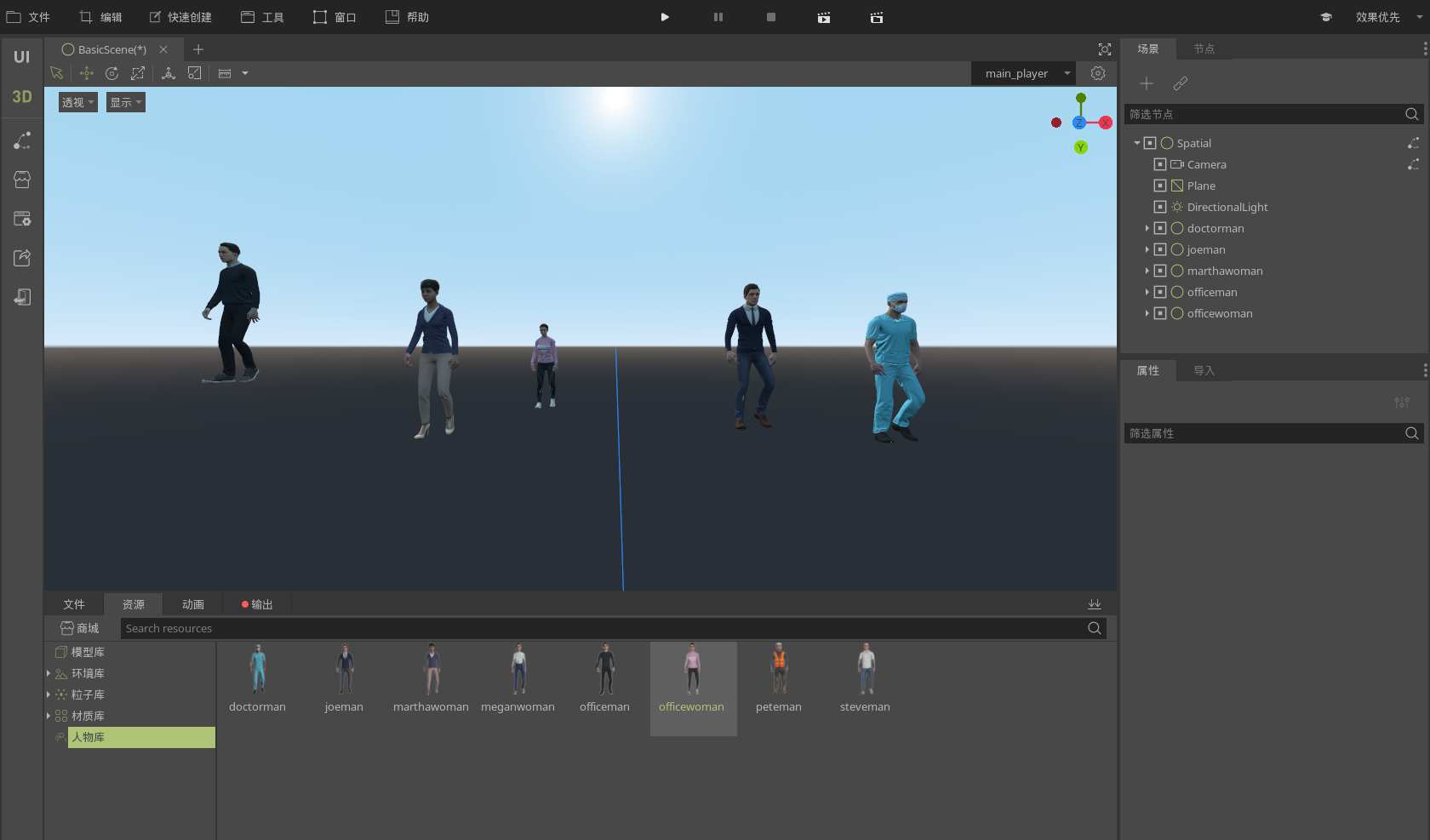
Task: Select the 人物库 library
Action: coord(141,737)
